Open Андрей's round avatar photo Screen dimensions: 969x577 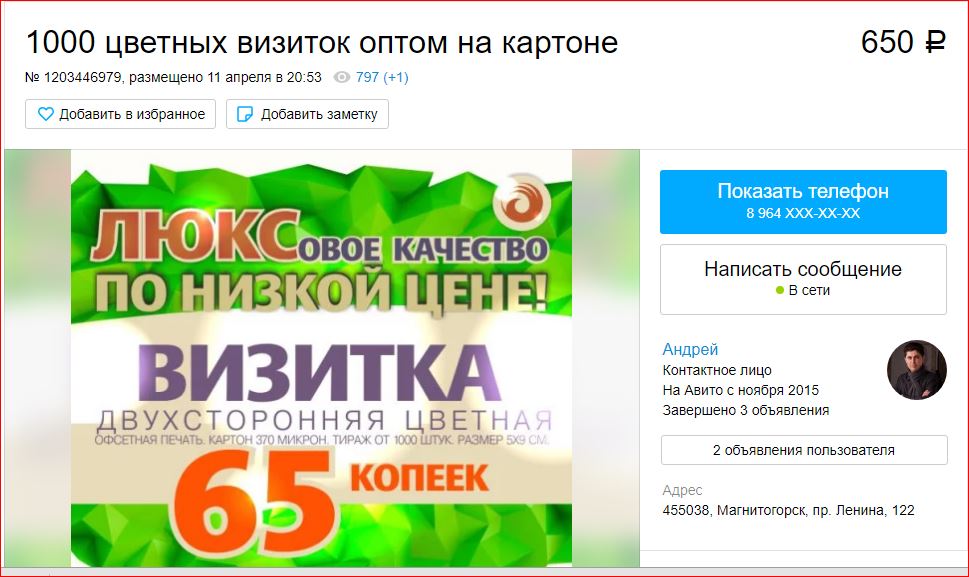click(x=916, y=369)
